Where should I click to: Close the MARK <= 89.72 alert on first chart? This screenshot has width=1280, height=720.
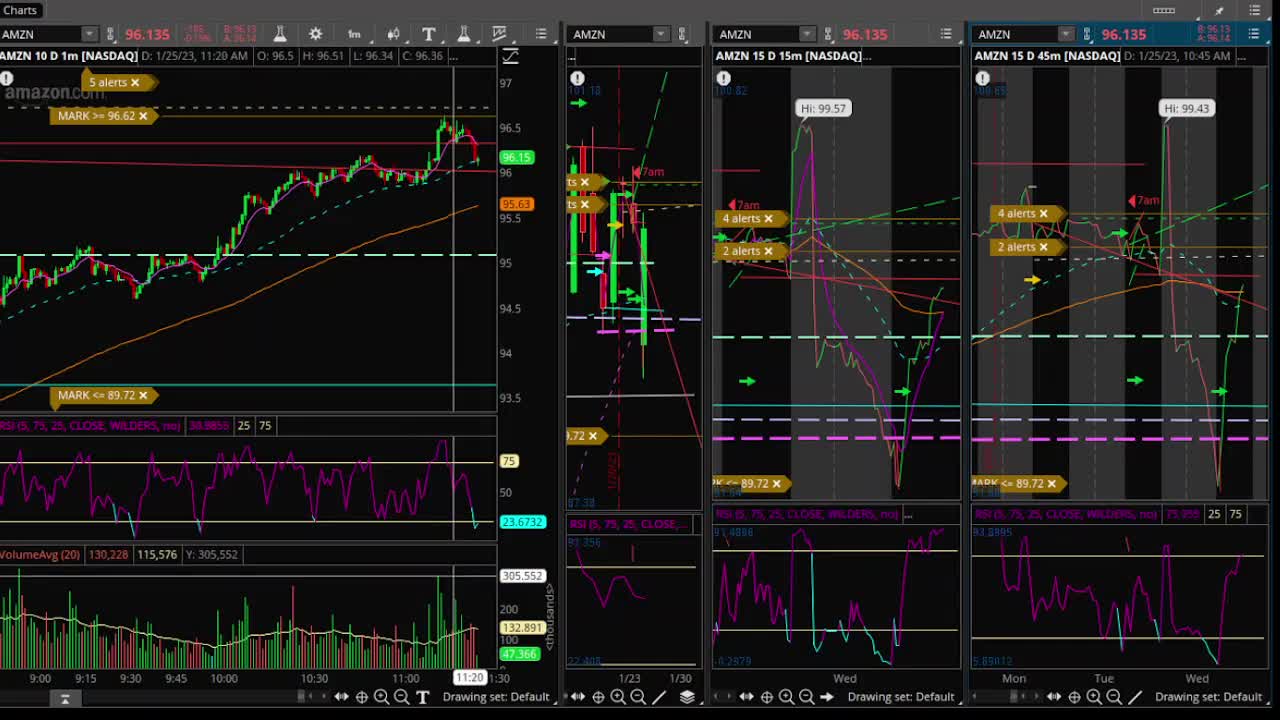(142, 395)
